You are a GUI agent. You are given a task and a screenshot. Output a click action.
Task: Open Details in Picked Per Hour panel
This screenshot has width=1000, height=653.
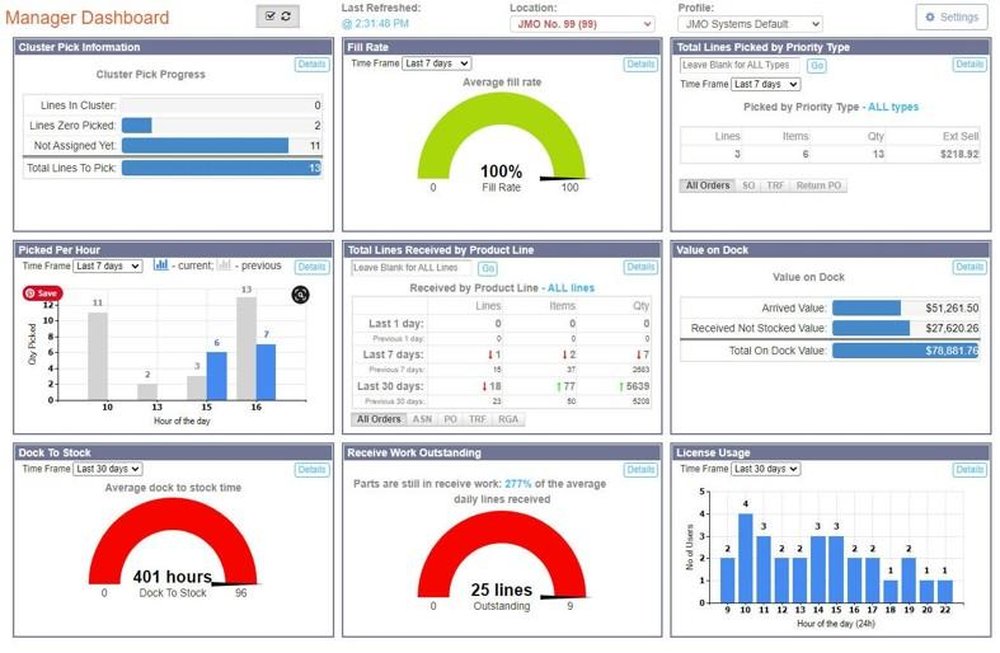coord(312,267)
